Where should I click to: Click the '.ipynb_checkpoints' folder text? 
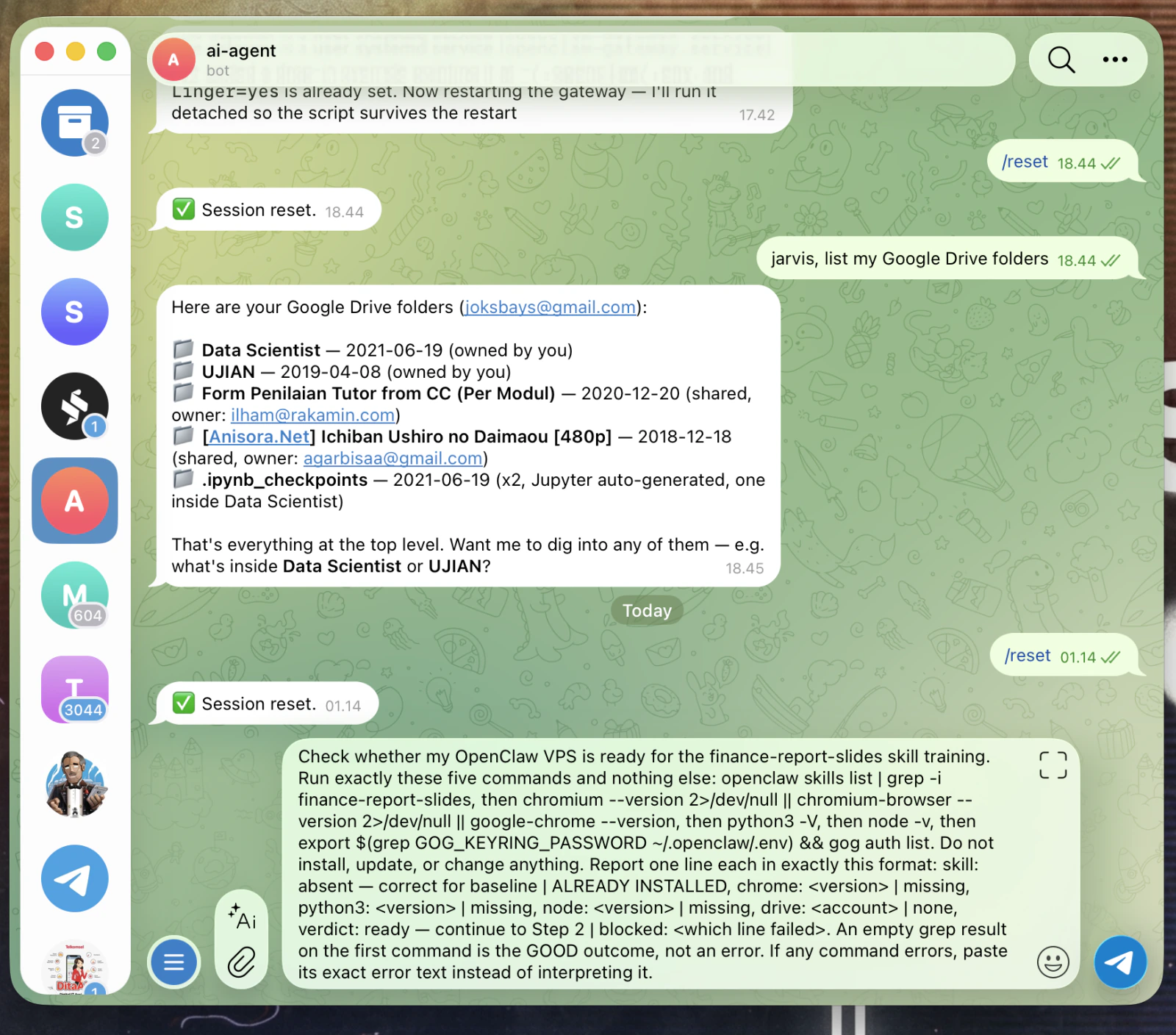tap(284, 480)
